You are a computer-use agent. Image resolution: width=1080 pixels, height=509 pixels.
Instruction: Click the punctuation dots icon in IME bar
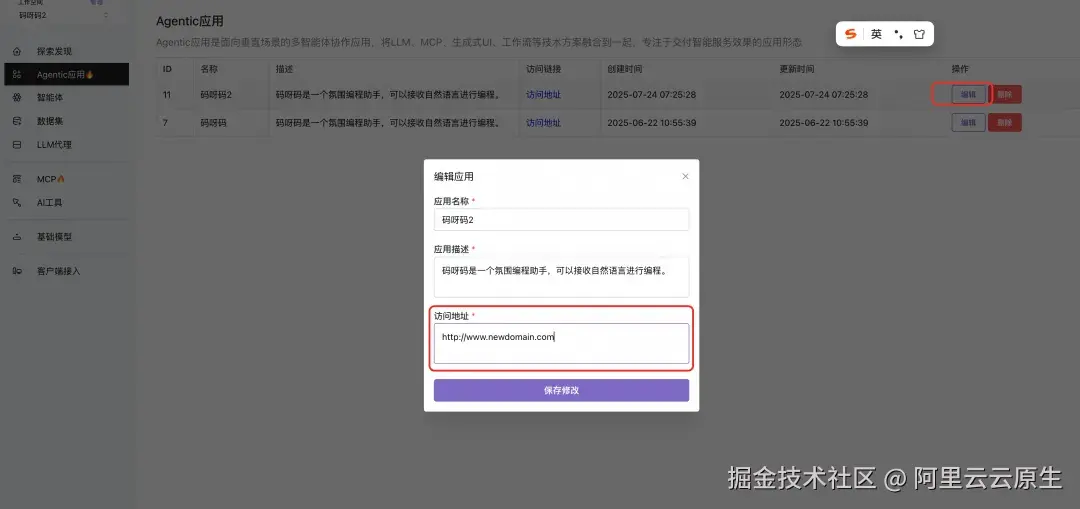tap(898, 34)
